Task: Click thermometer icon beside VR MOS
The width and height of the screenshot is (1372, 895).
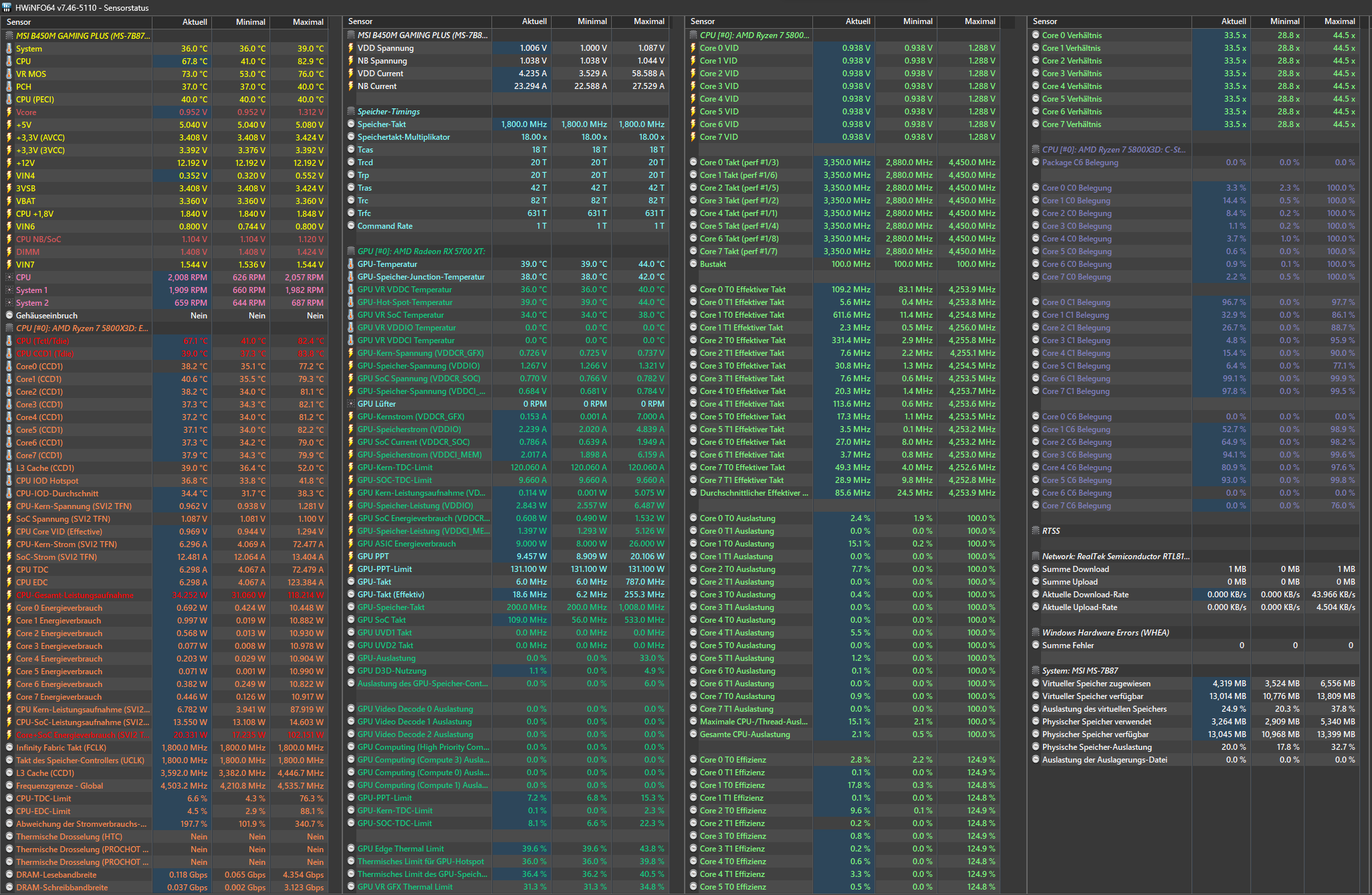Action: pos(9,74)
